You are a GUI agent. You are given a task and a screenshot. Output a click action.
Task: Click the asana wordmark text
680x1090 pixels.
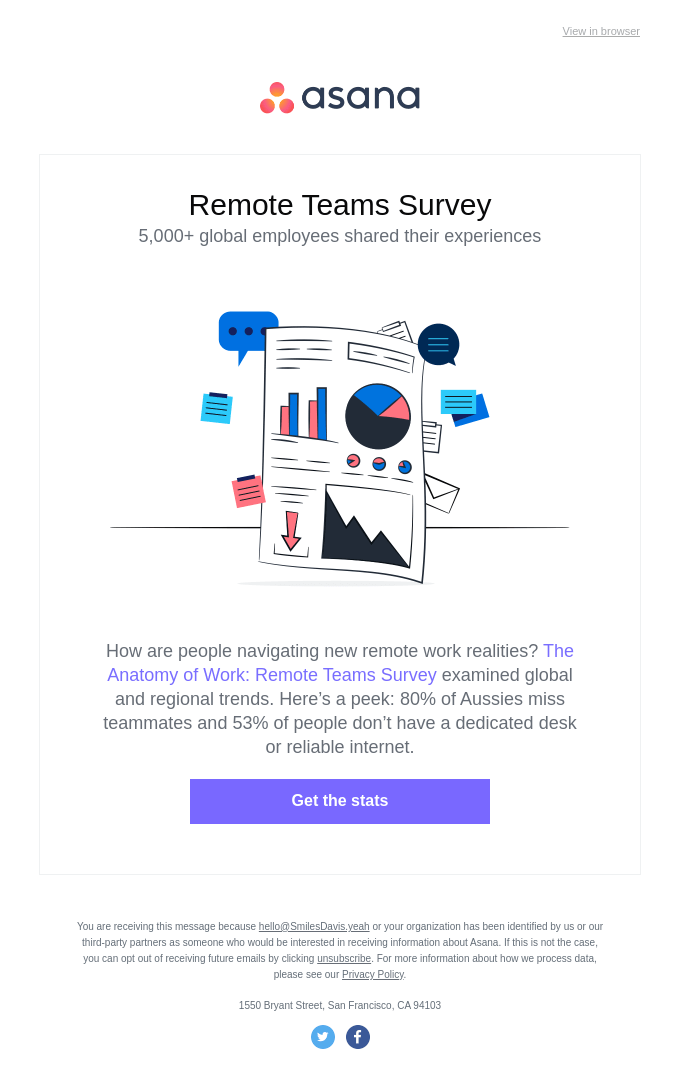click(360, 98)
